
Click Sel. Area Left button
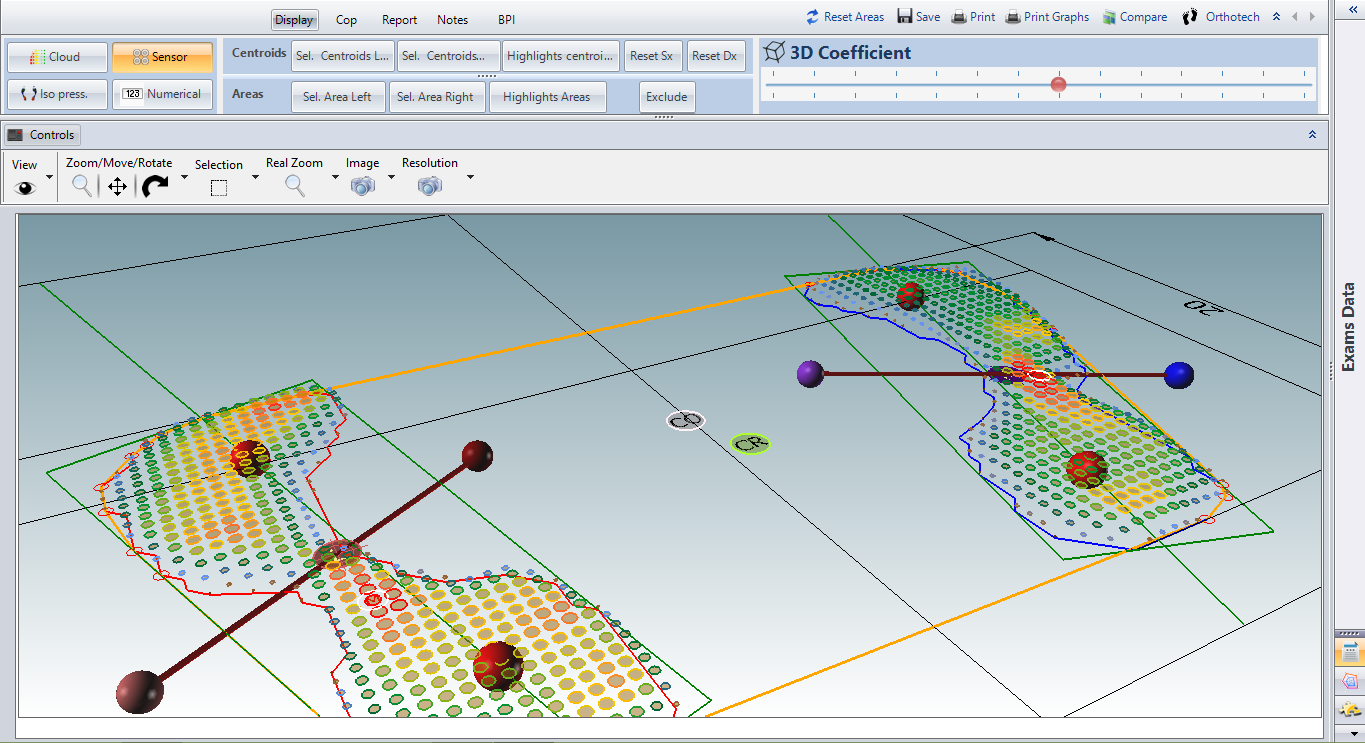tap(338, 97)
